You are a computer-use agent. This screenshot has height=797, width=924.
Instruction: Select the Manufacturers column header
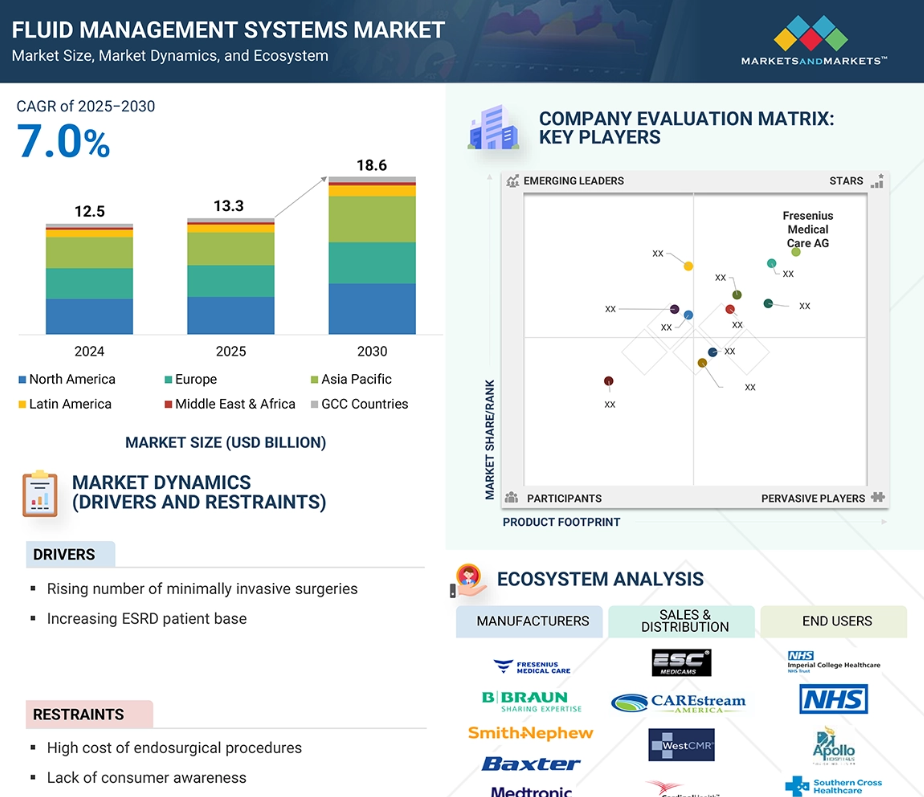point(529,621)
